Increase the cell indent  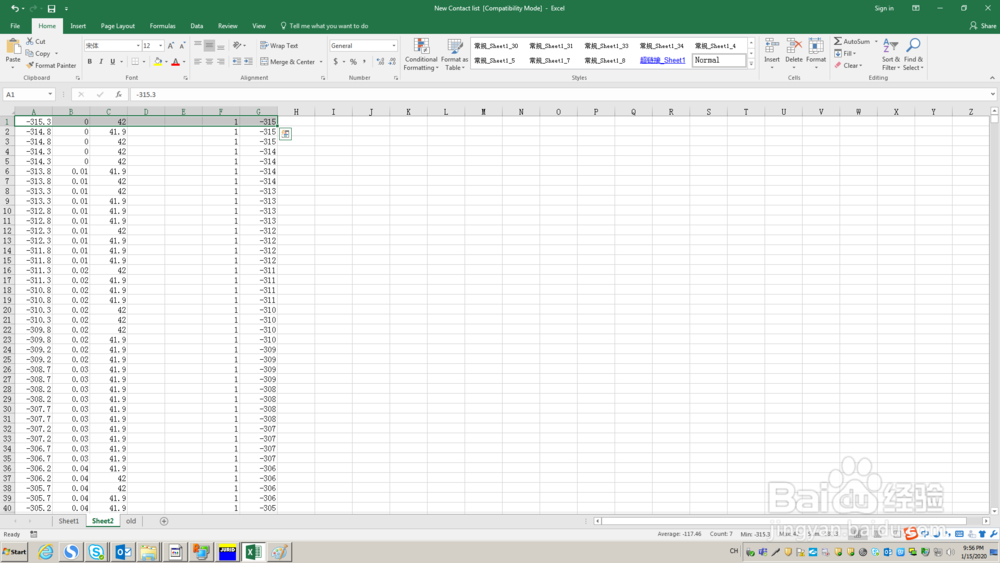click(x=248, y=62)
